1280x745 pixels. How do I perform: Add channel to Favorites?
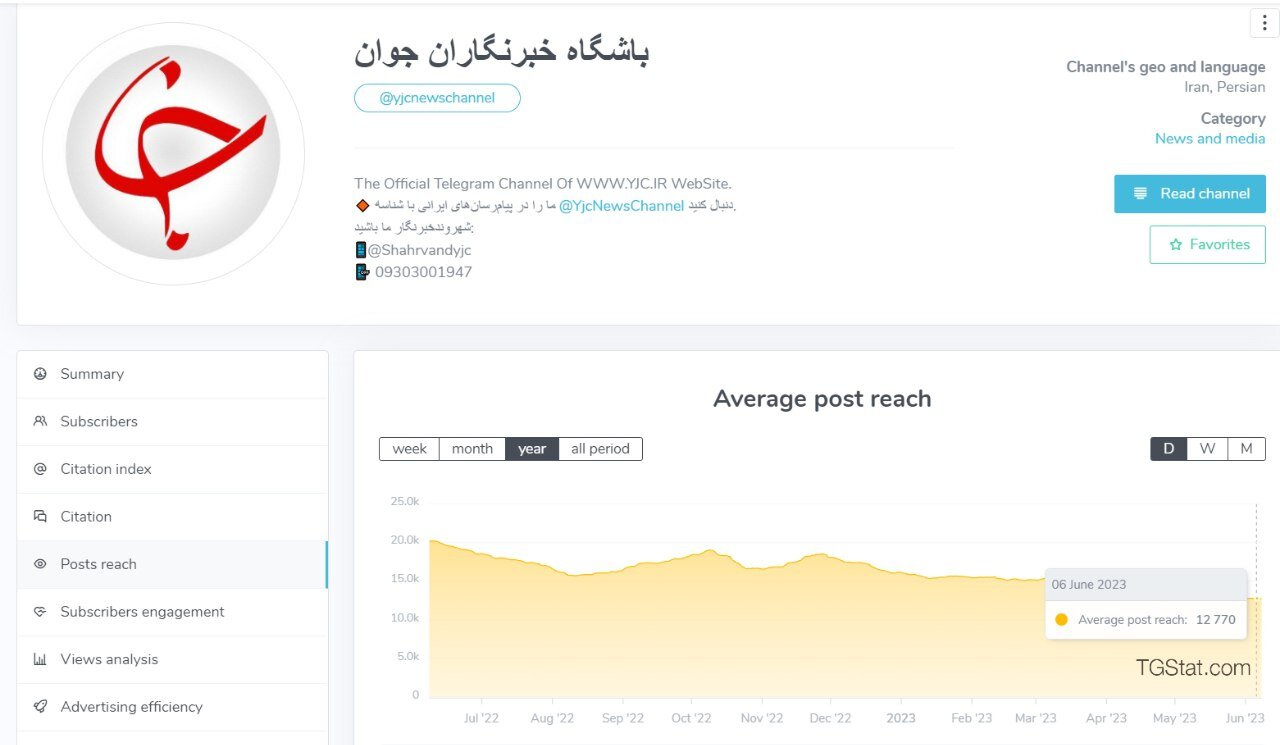click(x=1207, y=244)
